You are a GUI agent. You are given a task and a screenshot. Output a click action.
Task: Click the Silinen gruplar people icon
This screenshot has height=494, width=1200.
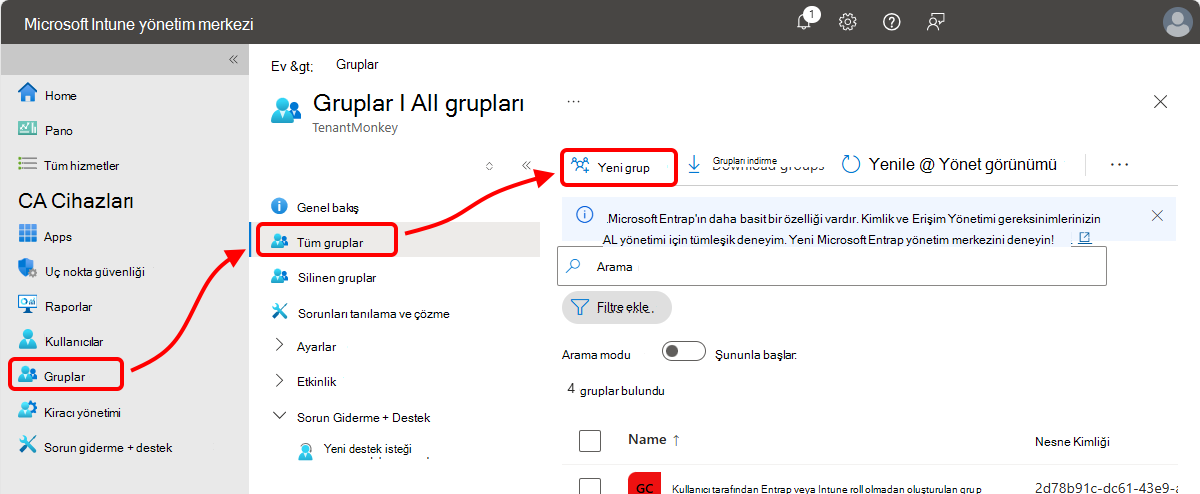tap(279, 276)
